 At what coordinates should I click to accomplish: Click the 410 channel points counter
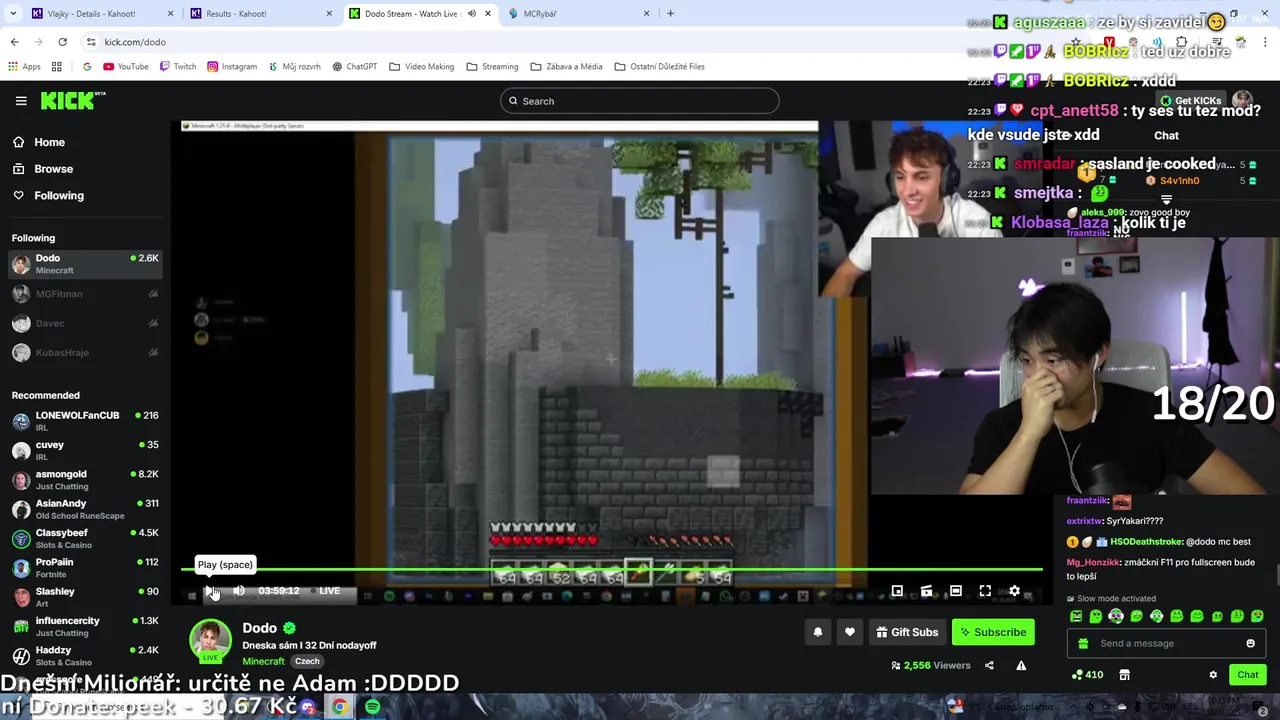tap(1087, 675)
